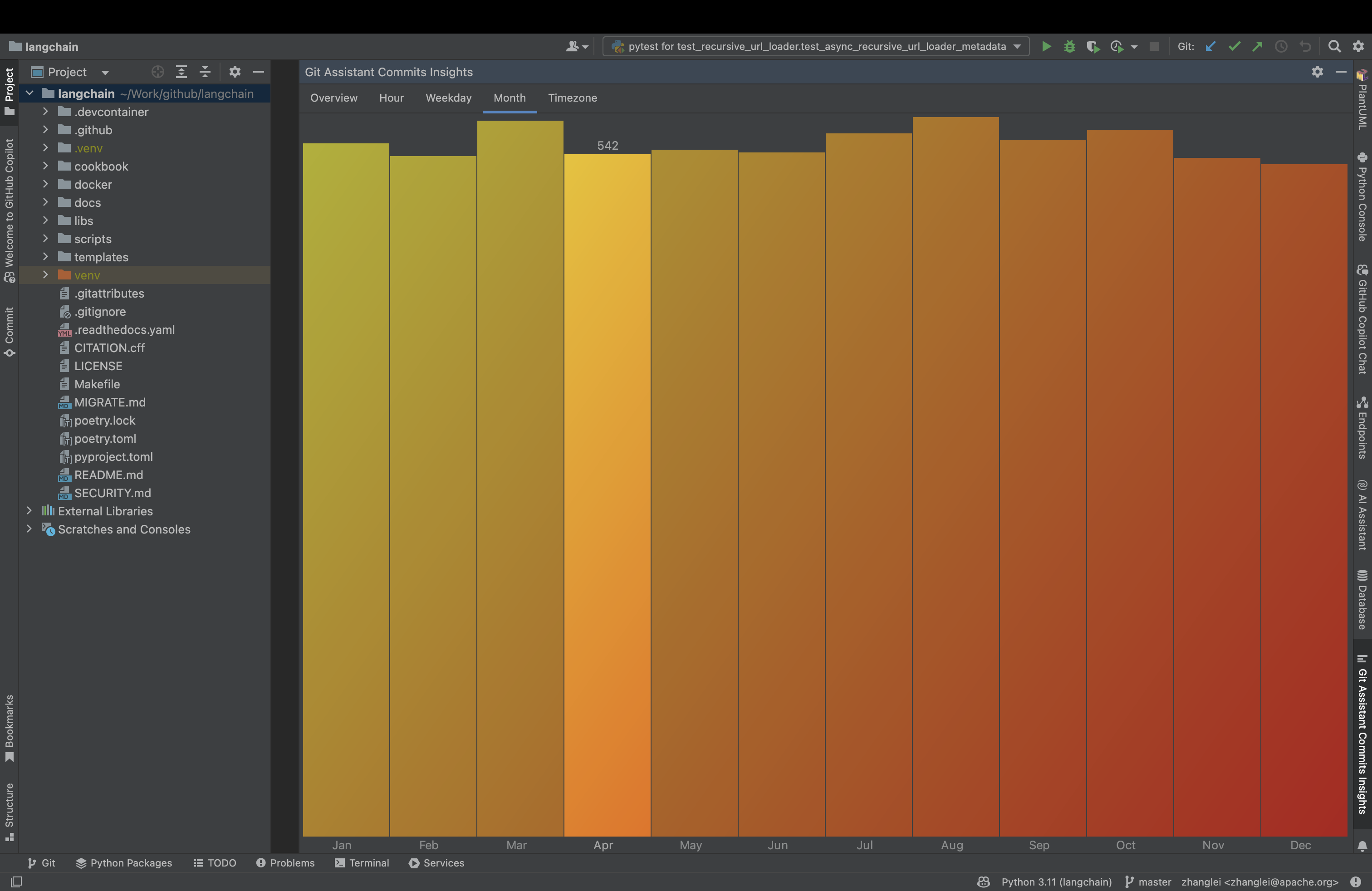This screenshot has width=1372, height=891.
Task: Expand the scripts folder
Action: pyautogui.click(x=44, y=238)
